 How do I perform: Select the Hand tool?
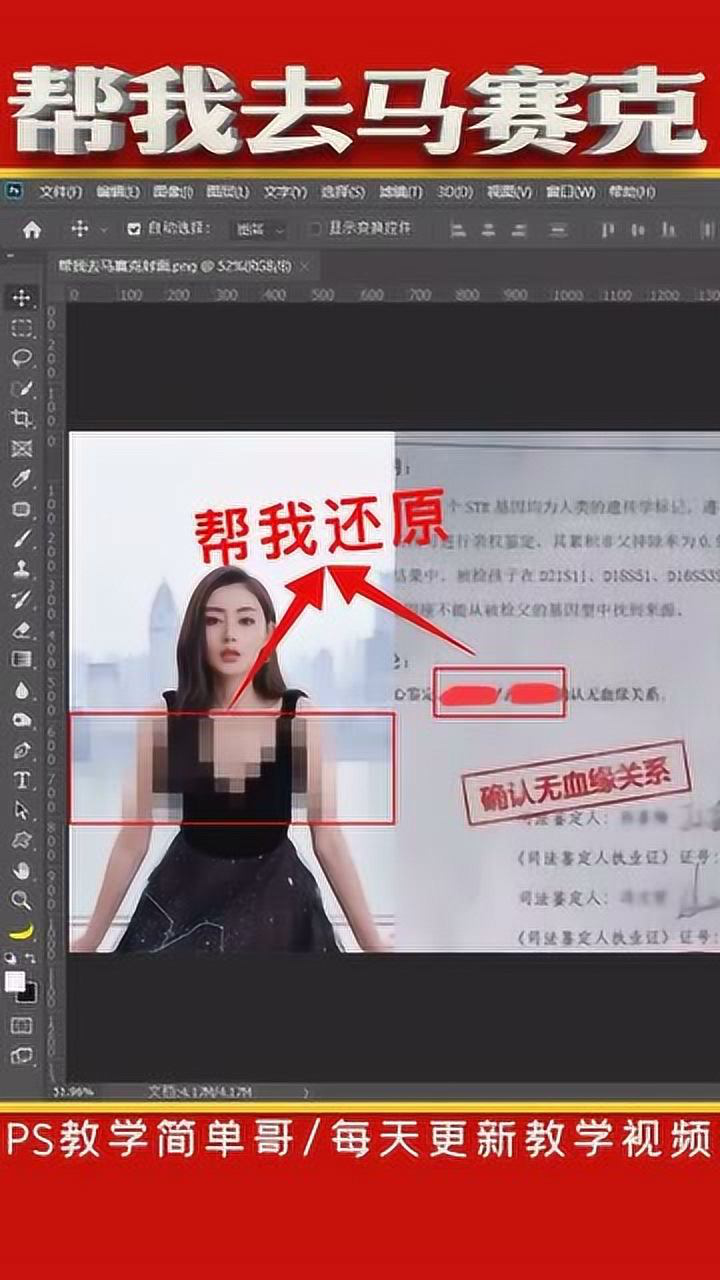22,870
